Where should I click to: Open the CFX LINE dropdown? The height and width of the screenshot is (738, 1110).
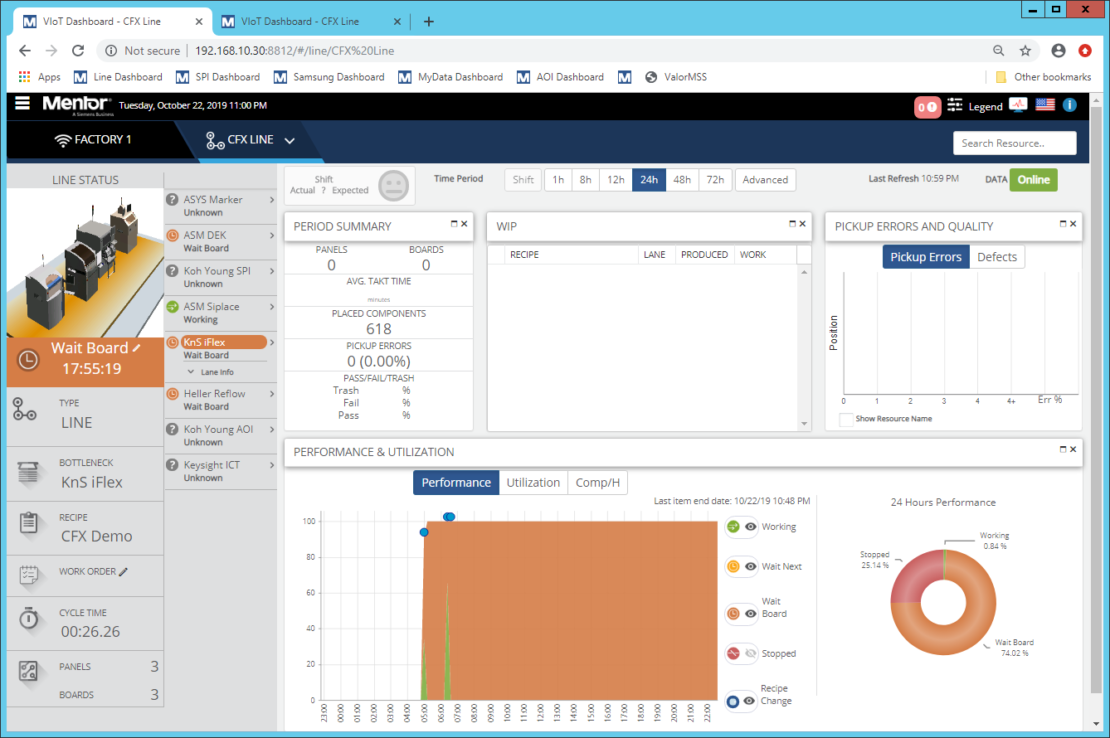(288, 141)
